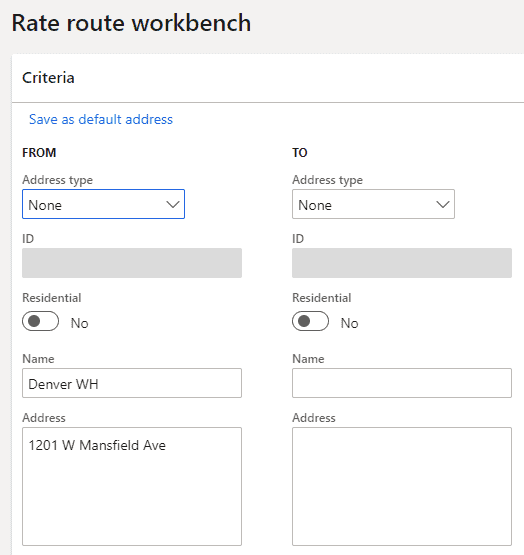Toggle the FROM Residential switch
The height and width of the screenshot is (555, 524).
[40, 321]
